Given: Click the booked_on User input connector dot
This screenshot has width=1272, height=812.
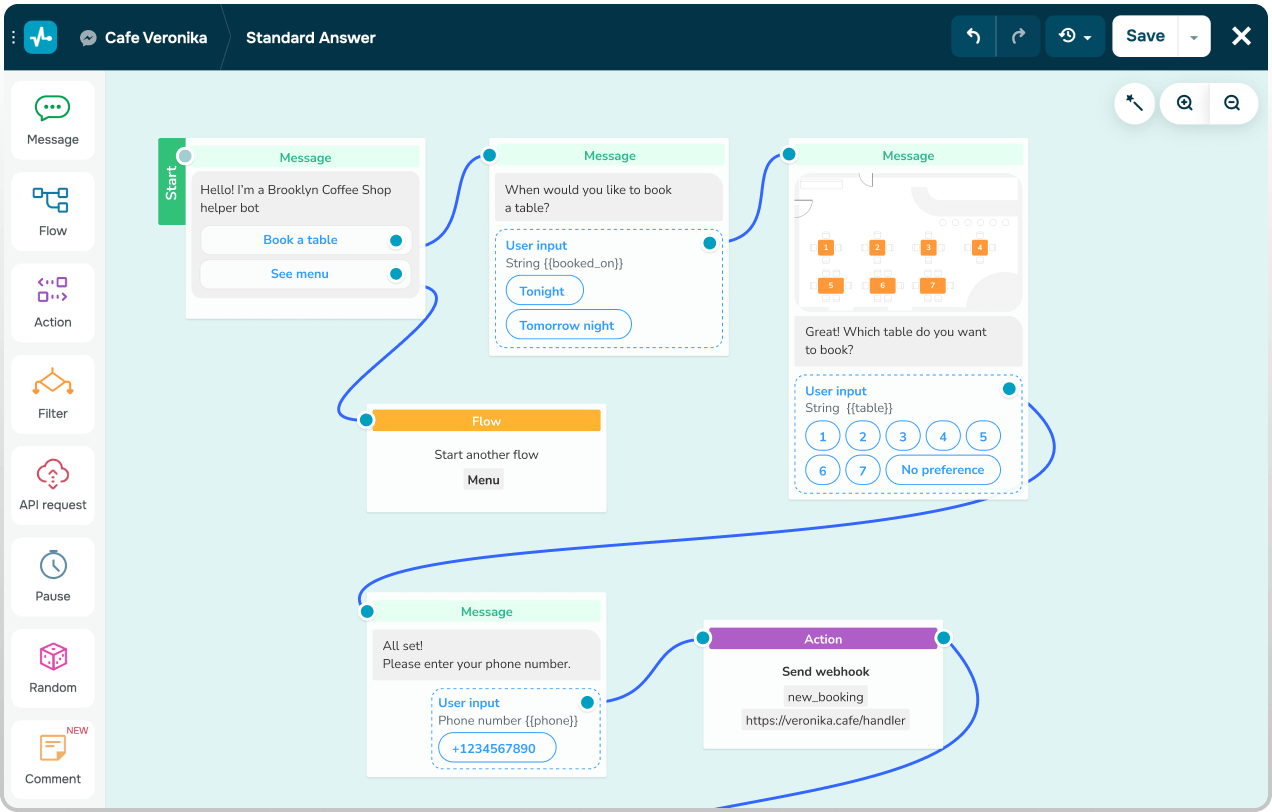Looking at the screenshot, I should (710, 243).
